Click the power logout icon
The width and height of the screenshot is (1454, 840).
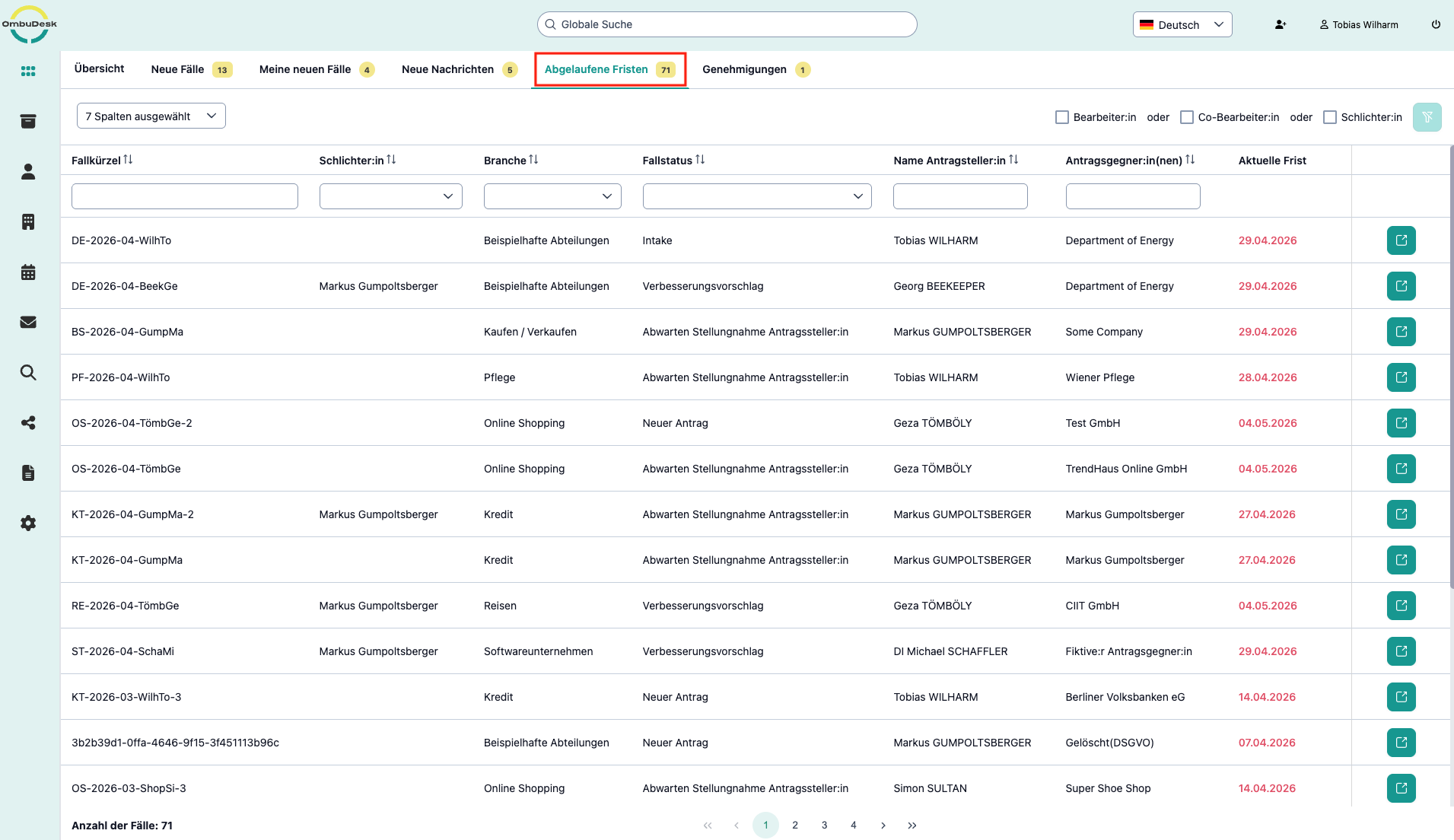pos(1436,24)
